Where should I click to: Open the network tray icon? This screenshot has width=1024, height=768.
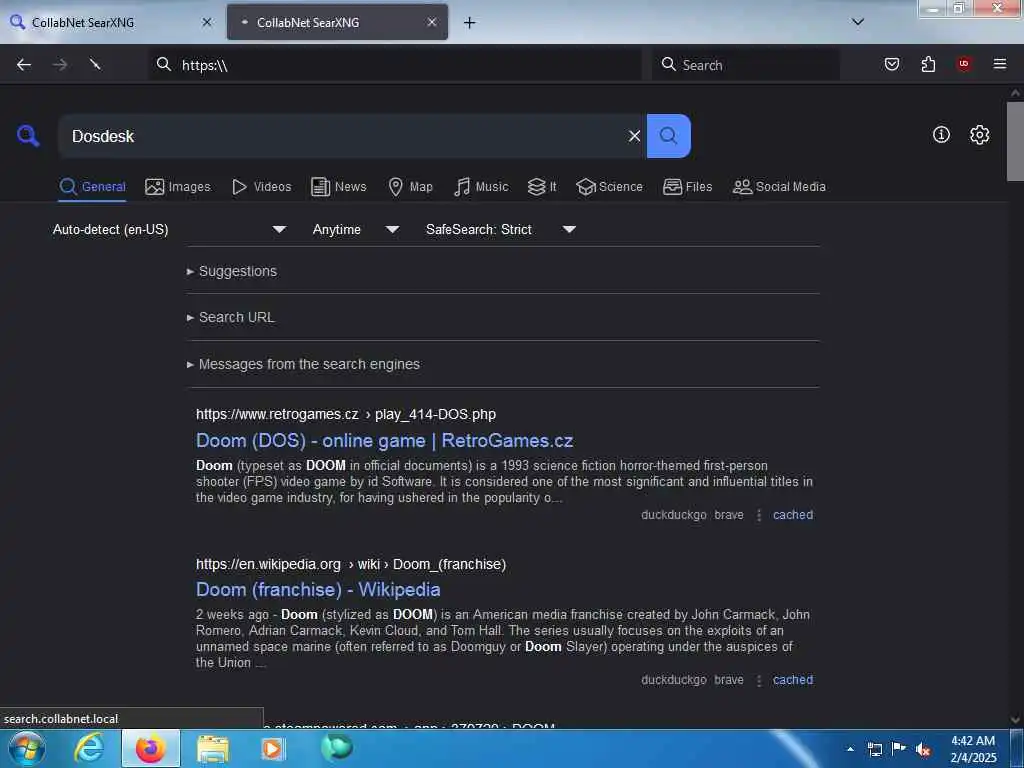pyautogui.click(x=875, y=749)
